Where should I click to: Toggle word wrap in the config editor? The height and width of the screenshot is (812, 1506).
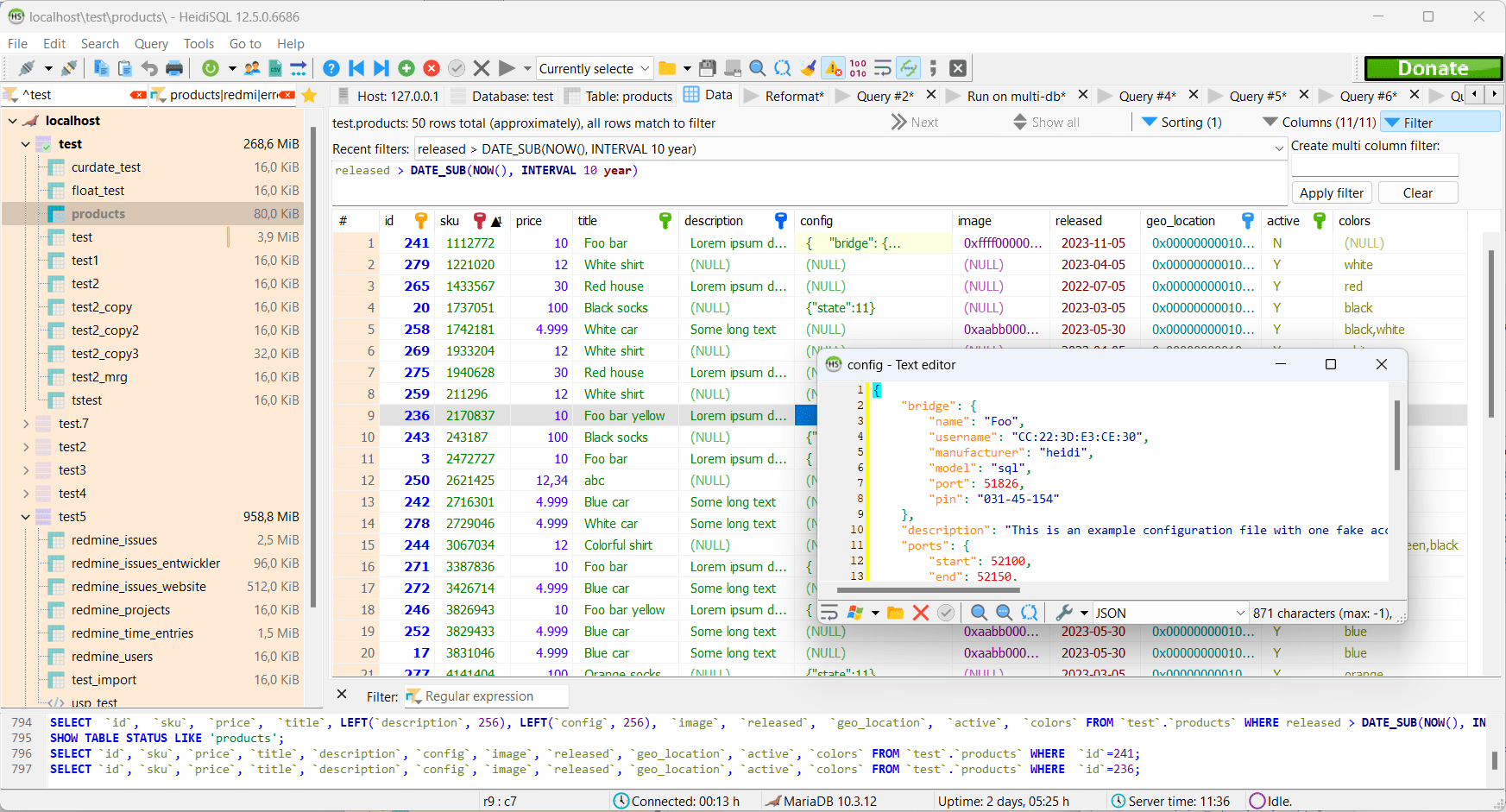coord(829,613)
